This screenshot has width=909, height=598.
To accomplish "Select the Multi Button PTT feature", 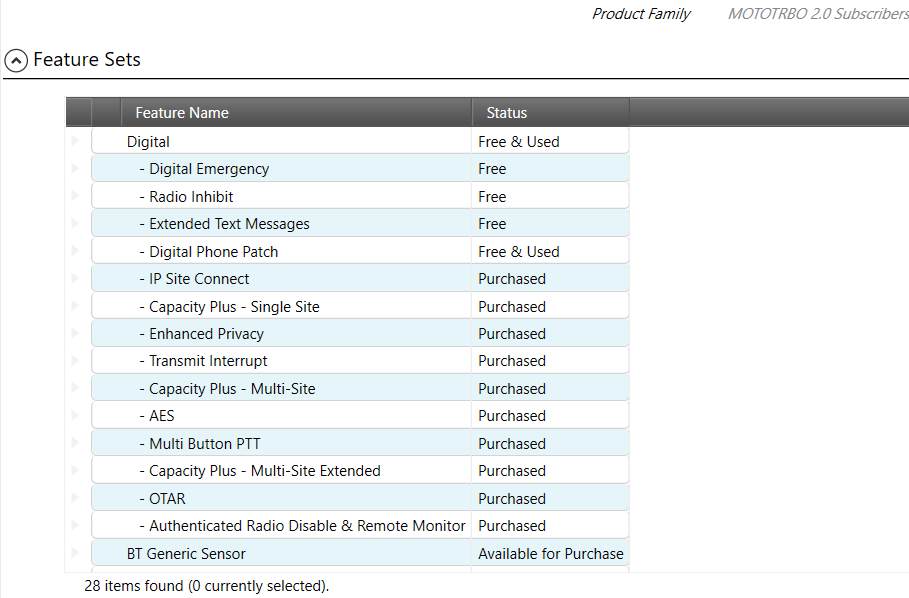I will pyautogui.click(x=204, y=444).
